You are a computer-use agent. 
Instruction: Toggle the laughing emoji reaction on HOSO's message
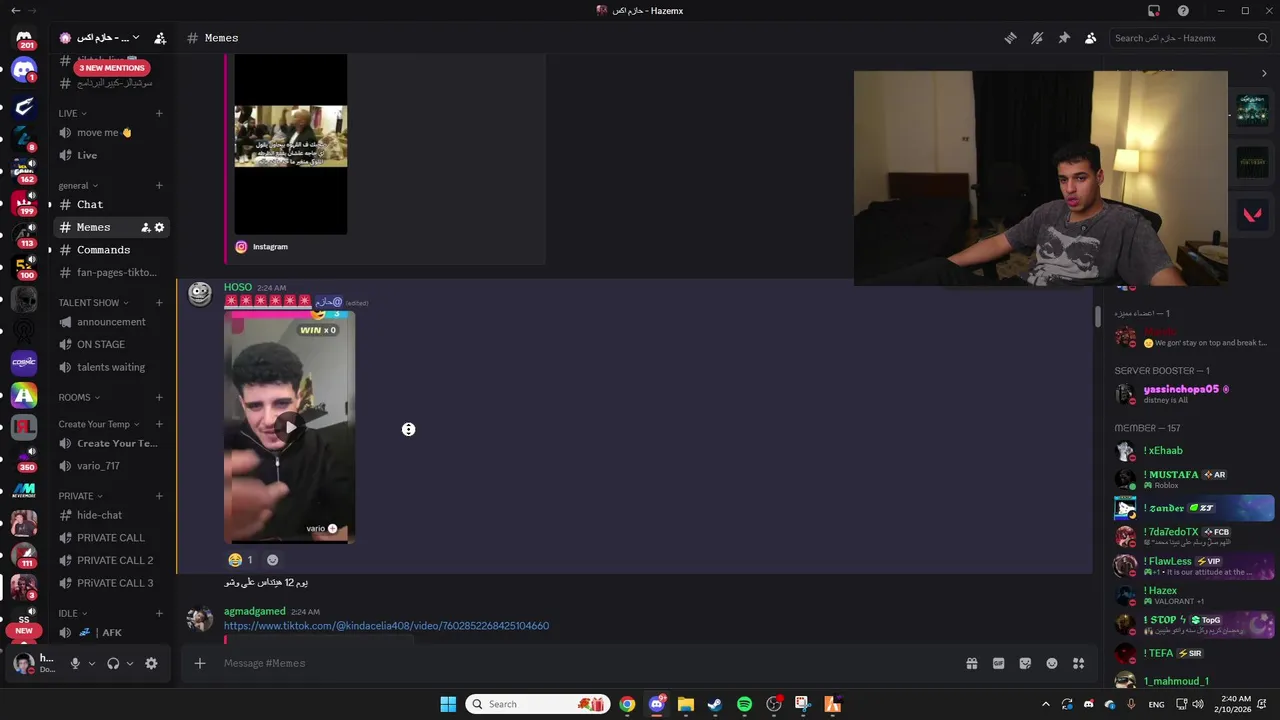[241, 560]
